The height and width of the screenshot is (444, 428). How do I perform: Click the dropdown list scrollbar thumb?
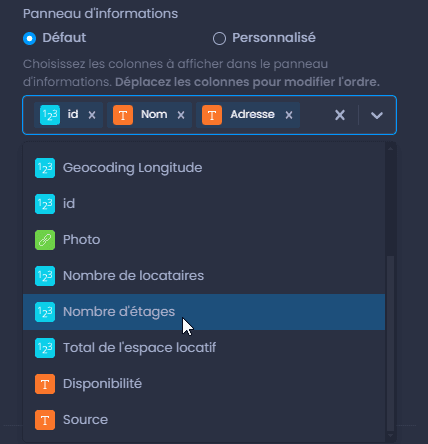[391, 343]
